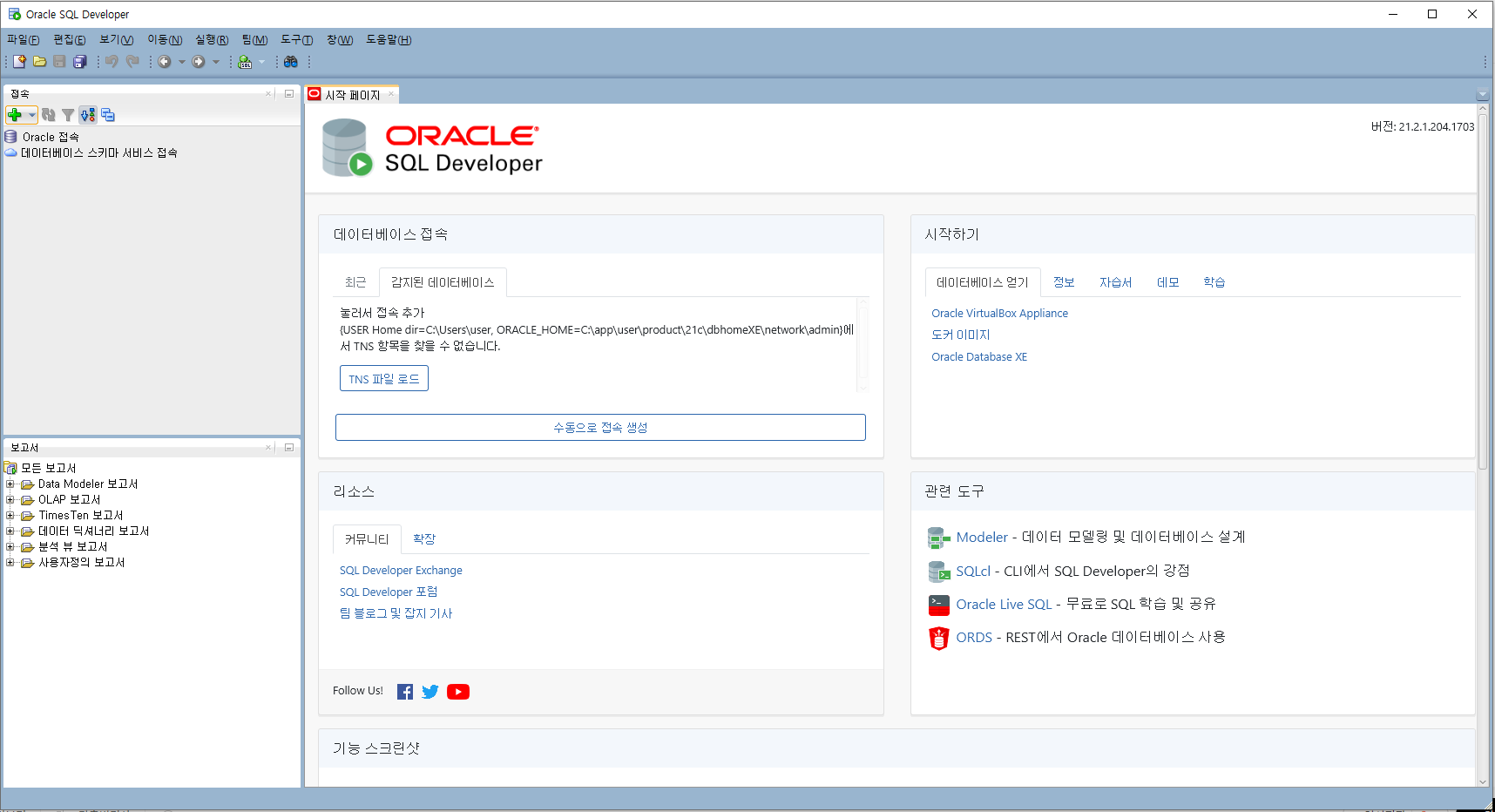Open the Facebook icon next to Follow Us

point(405,692)
